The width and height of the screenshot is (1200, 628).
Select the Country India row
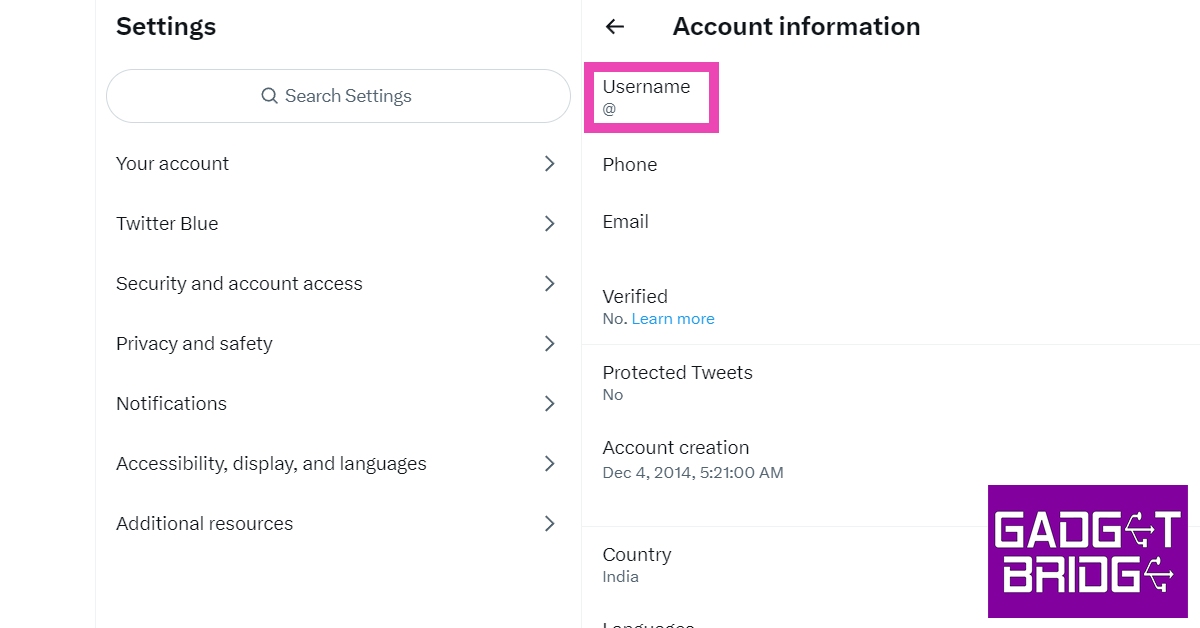point(637,564)
